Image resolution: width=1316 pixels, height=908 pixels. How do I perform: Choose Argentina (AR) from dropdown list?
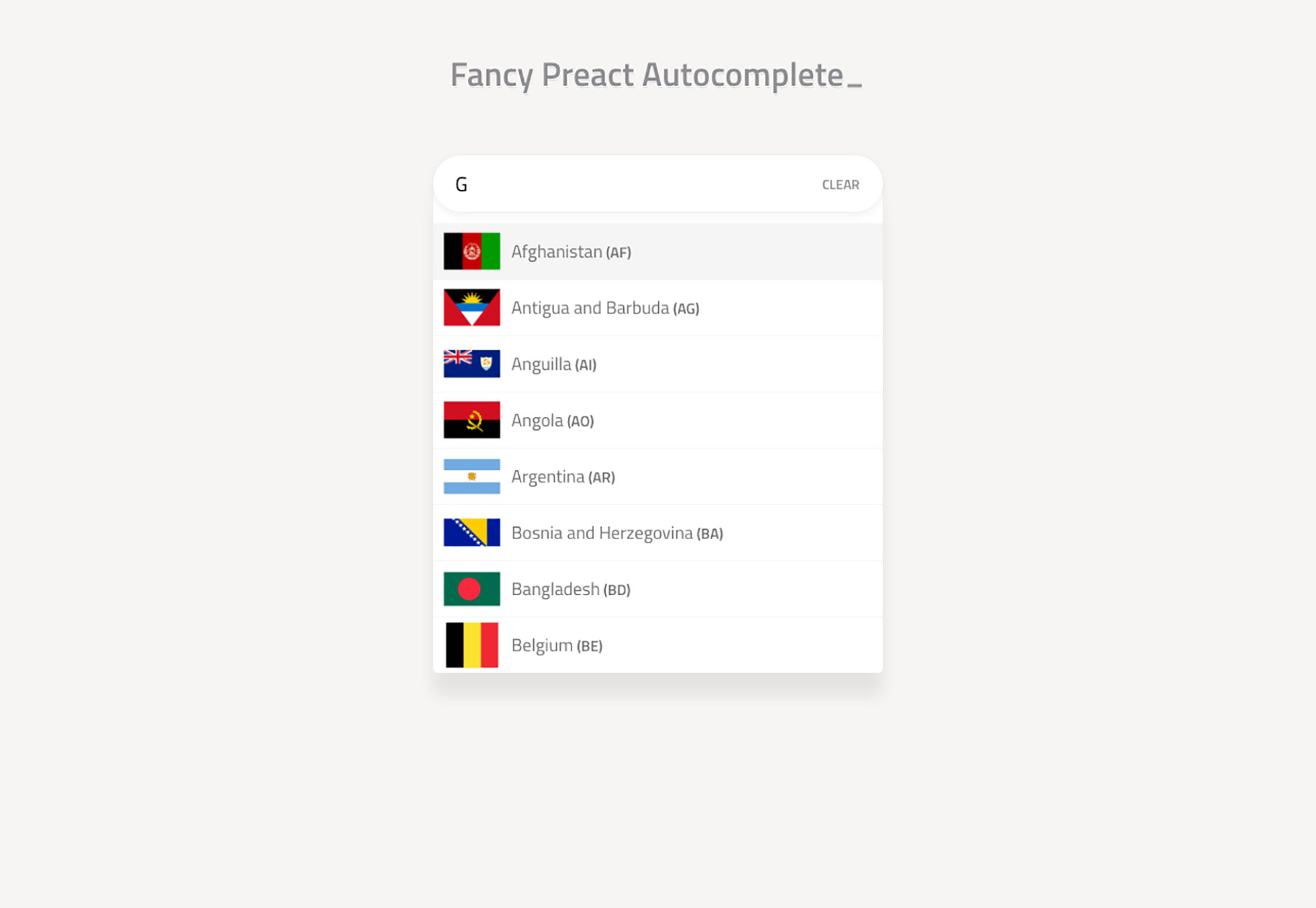[x=658, y=477]
